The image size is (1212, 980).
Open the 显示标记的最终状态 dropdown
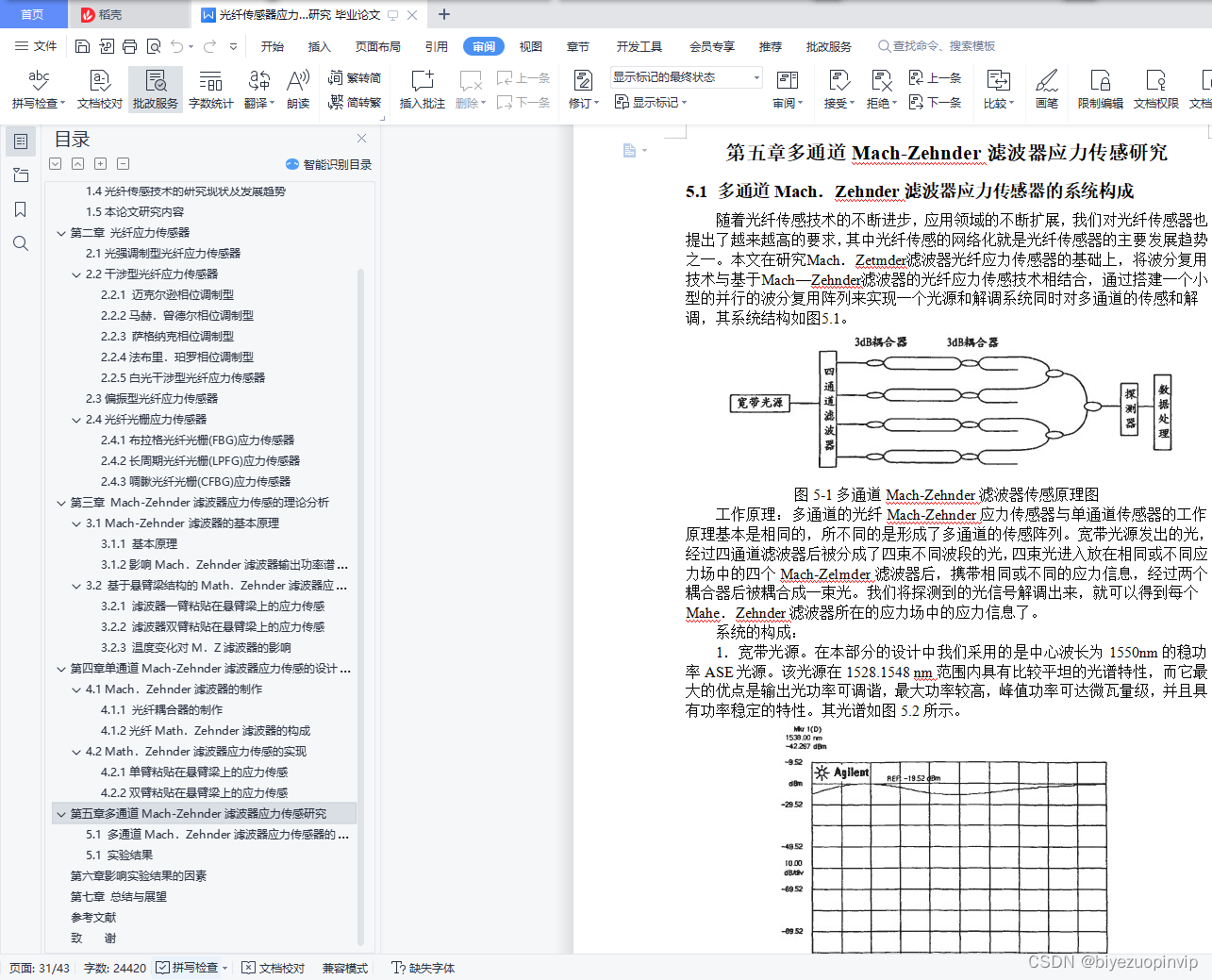tap(686, 77)
